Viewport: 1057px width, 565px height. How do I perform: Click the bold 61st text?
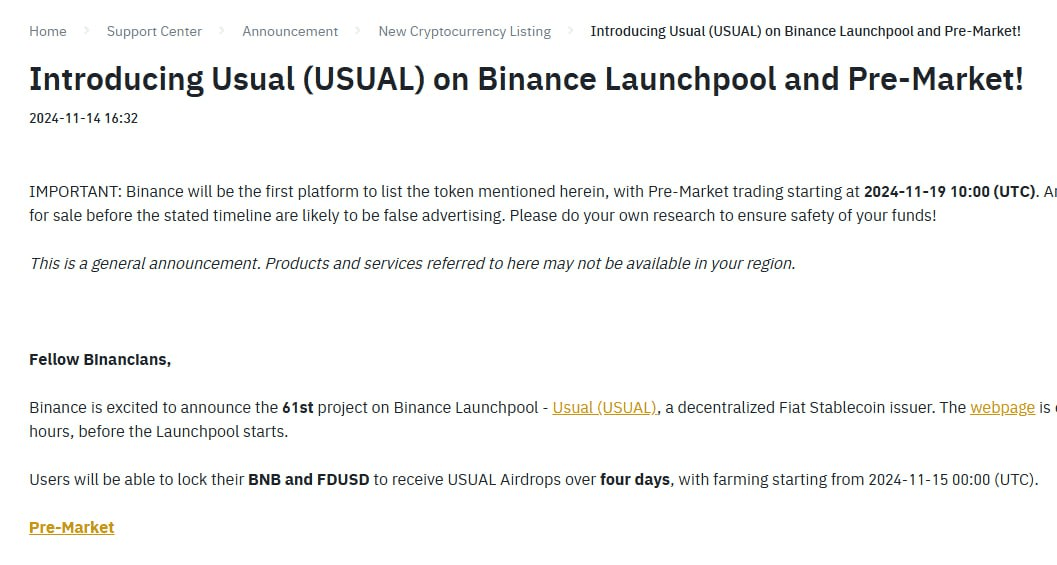click(298, 408)
